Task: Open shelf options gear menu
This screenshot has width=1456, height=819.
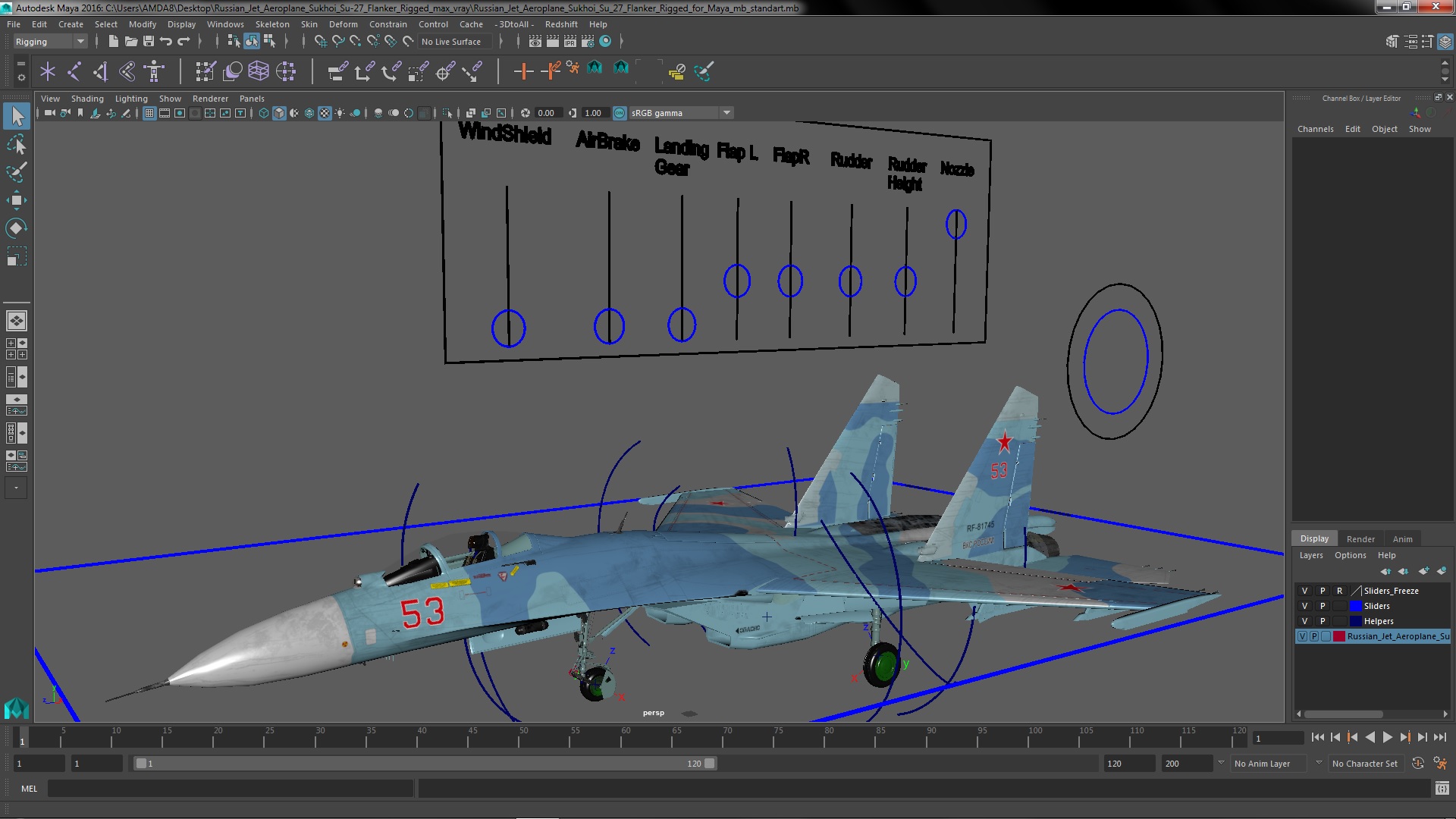Action: 20,77
